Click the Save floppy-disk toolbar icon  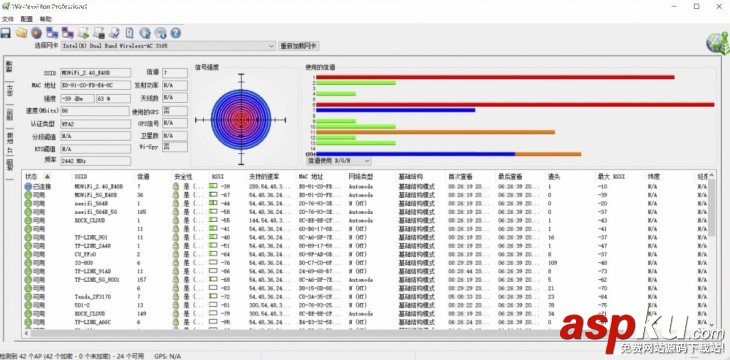(5, 33)
